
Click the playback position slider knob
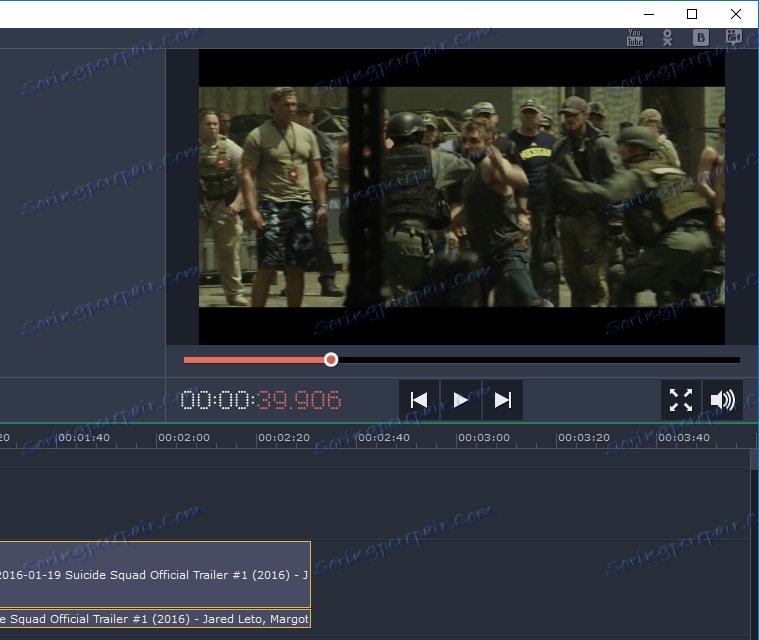click(x=331, y=360)
